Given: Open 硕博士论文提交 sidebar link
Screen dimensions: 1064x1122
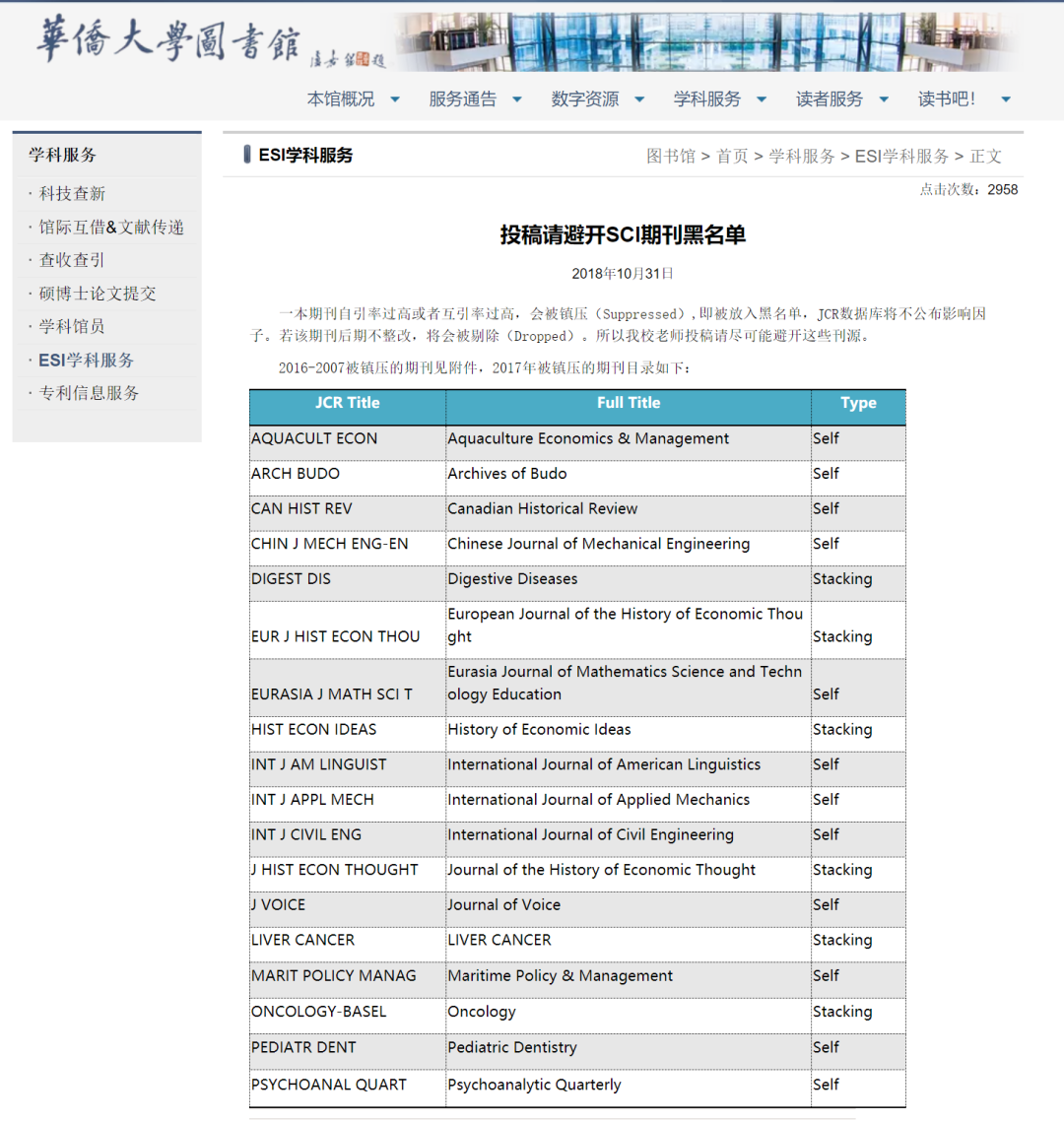Looking at the screenshot, I should [x=98, y=294].
